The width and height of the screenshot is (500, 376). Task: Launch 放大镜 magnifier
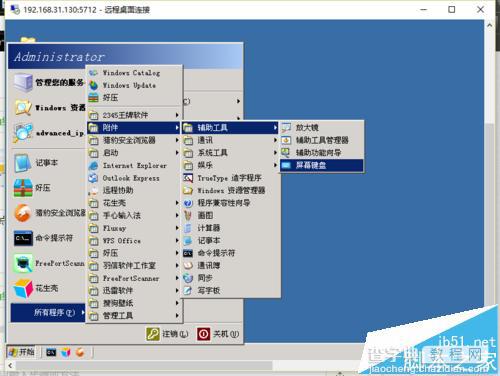tap(321, 128)
